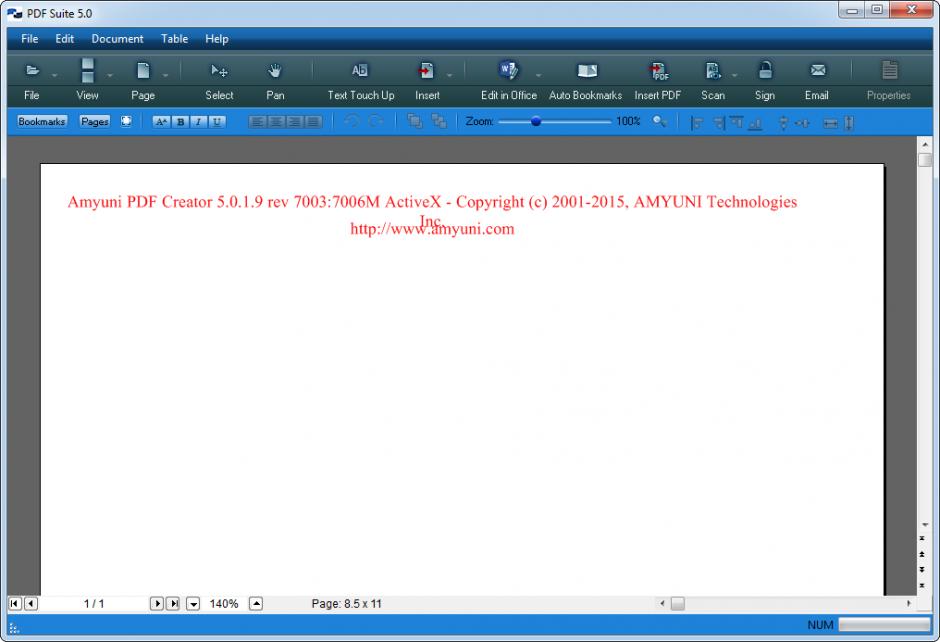This screenshot has width=940, height=642.
Task: Click Edit in Office icon
Action: (x=508, y=71)
